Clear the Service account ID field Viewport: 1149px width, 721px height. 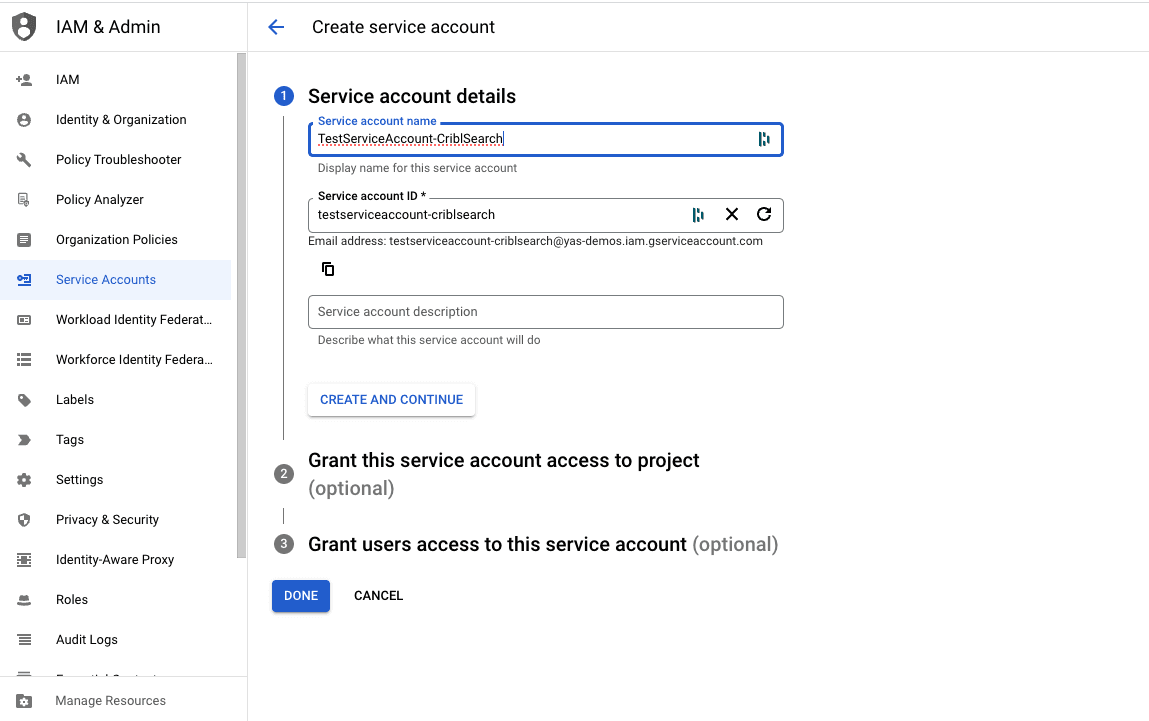[x=732, y=214]
